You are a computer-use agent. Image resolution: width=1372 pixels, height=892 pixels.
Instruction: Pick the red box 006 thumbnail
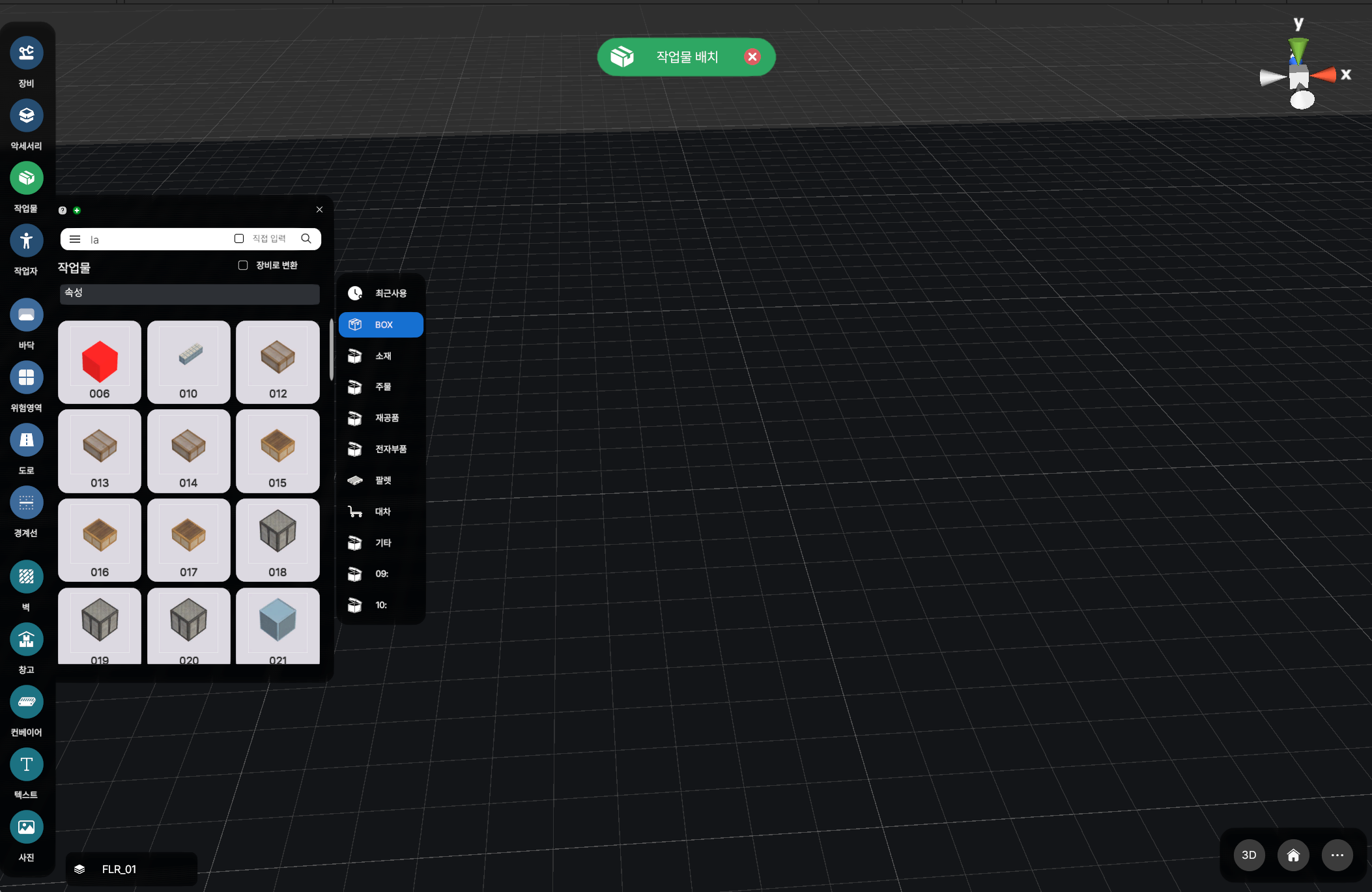pos(100,362)
